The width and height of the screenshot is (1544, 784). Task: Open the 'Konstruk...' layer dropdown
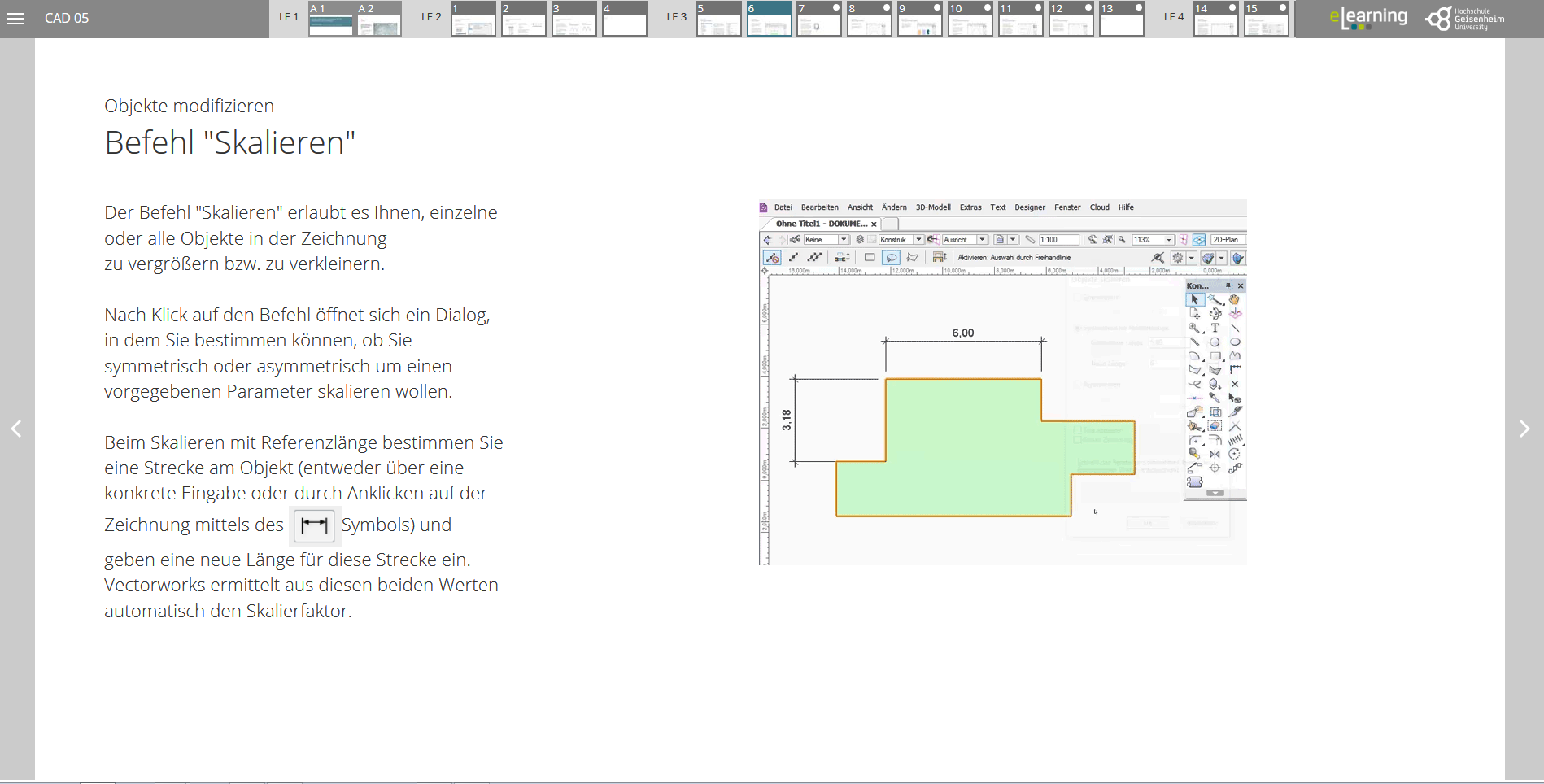[918, 240]
